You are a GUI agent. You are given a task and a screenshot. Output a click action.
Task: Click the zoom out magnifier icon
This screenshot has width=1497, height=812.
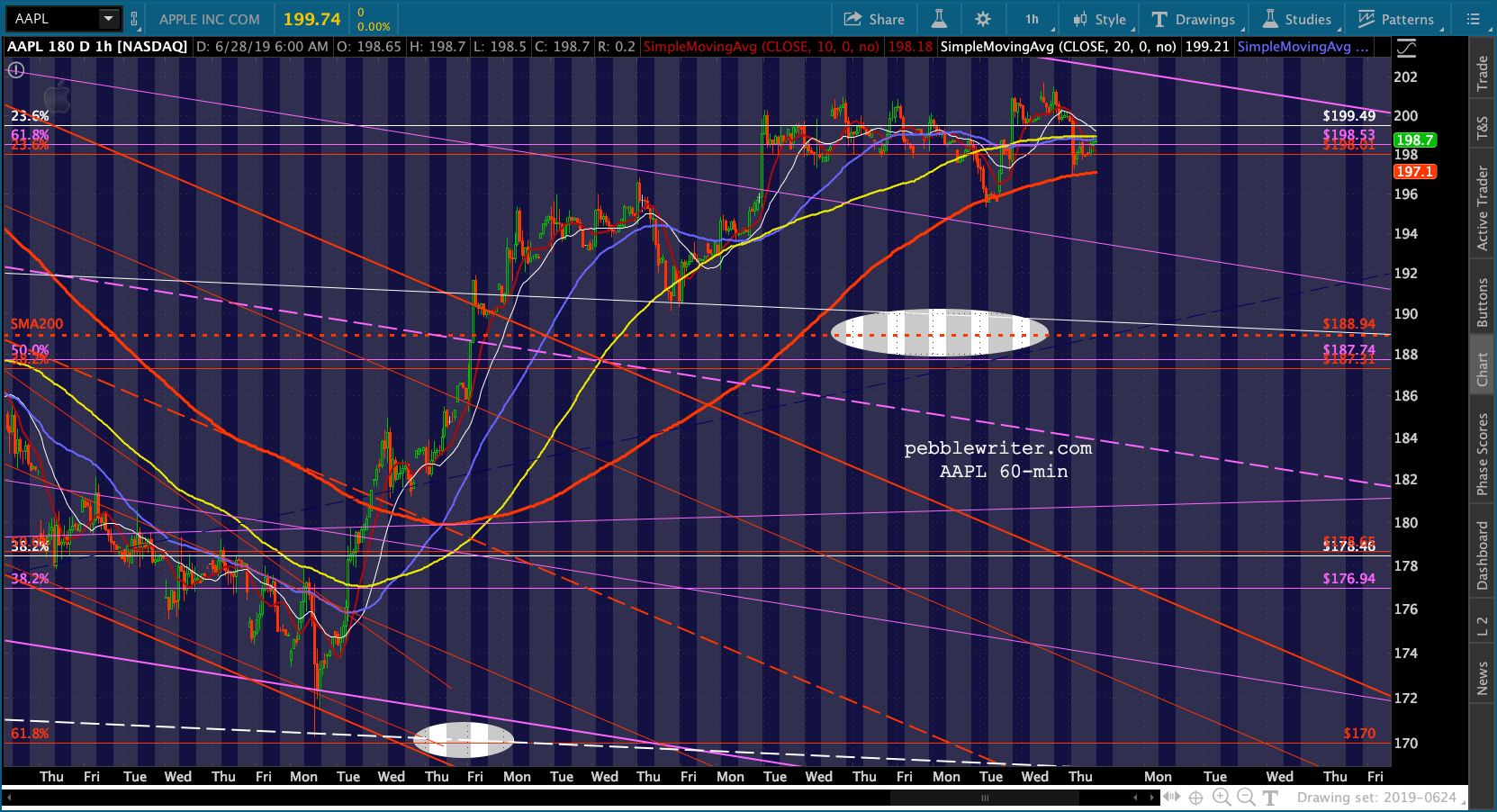1246,797
